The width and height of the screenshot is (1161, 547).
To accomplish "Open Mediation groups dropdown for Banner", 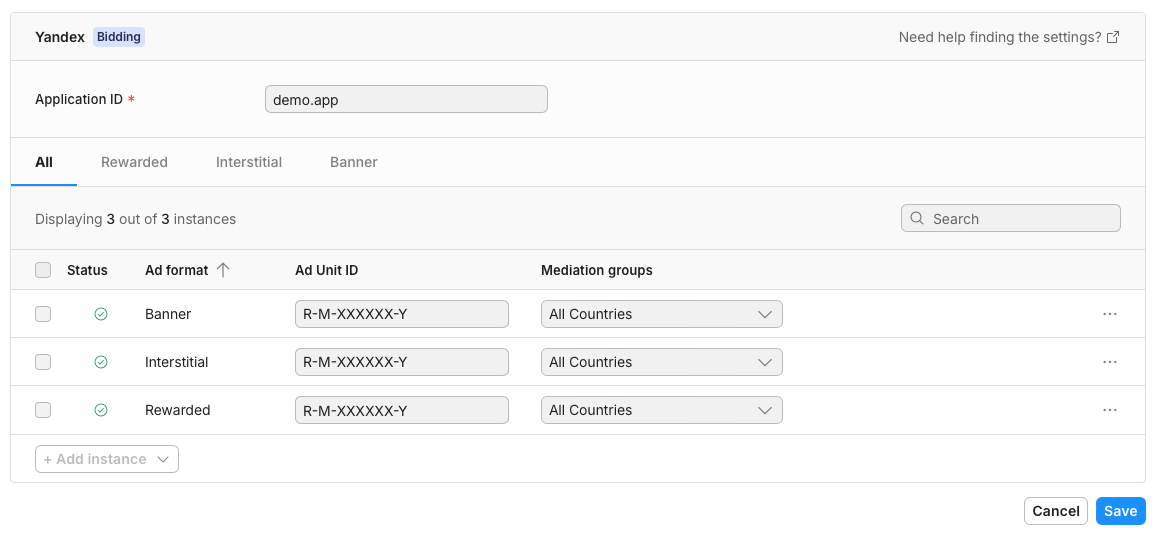I will (661, 314).
